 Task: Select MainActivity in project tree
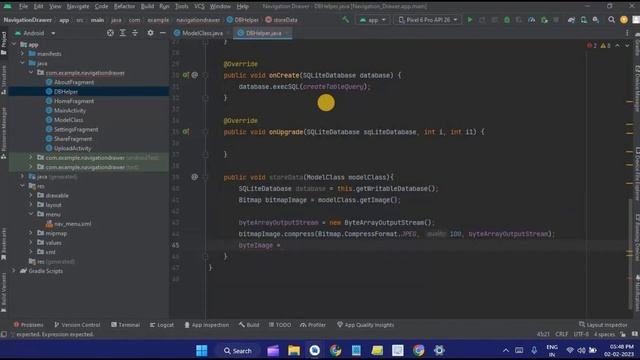click(x=70, y=110)
